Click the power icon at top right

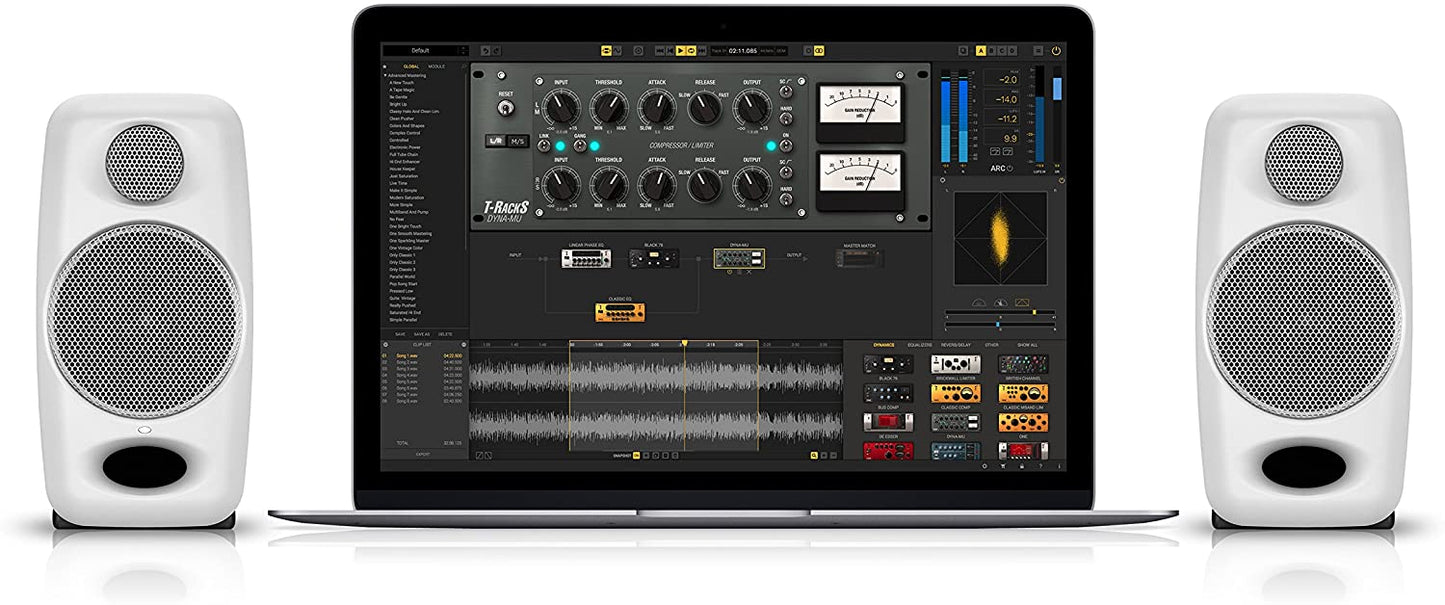pos(1055,50)
